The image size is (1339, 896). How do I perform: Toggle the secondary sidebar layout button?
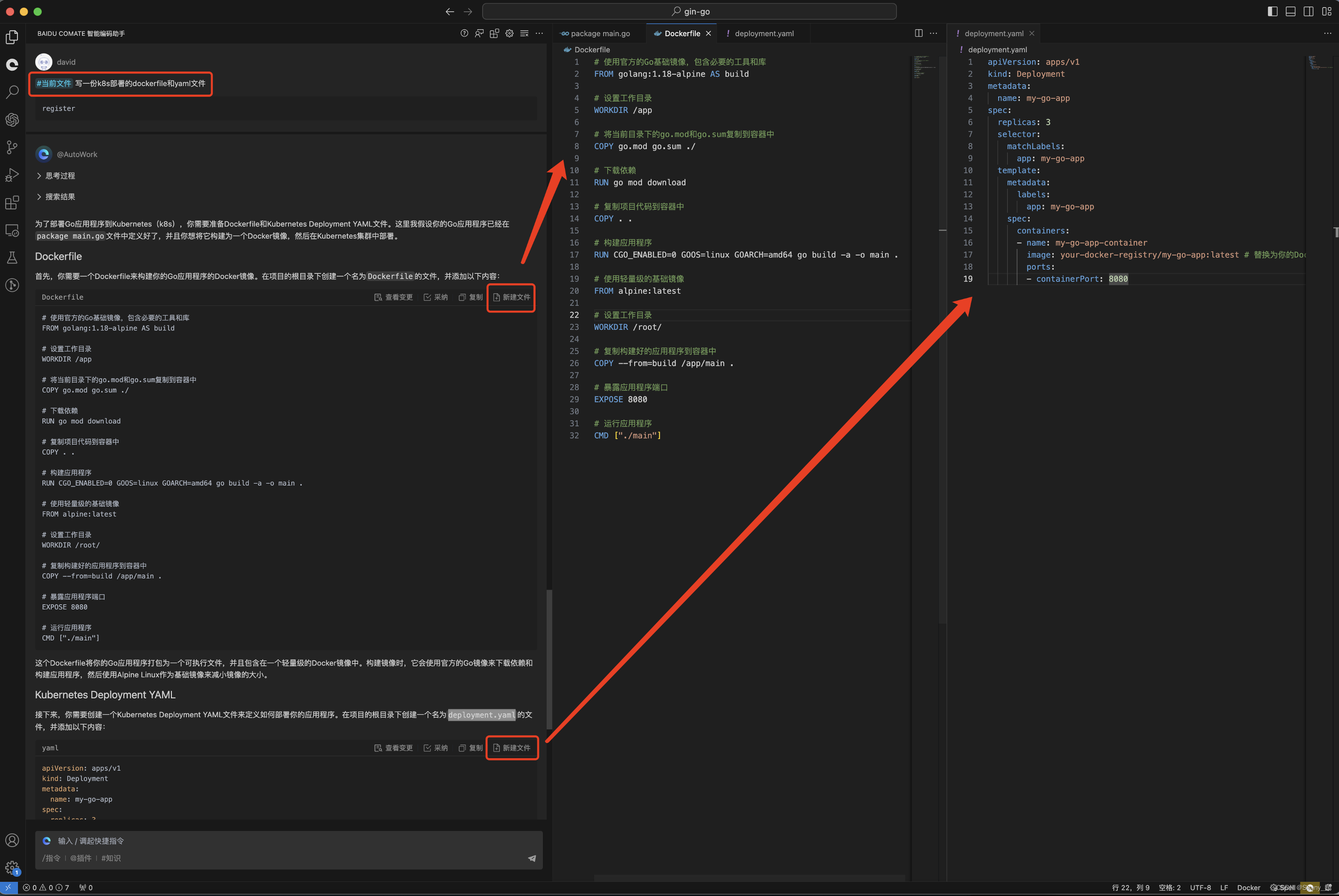point(1308,11)
